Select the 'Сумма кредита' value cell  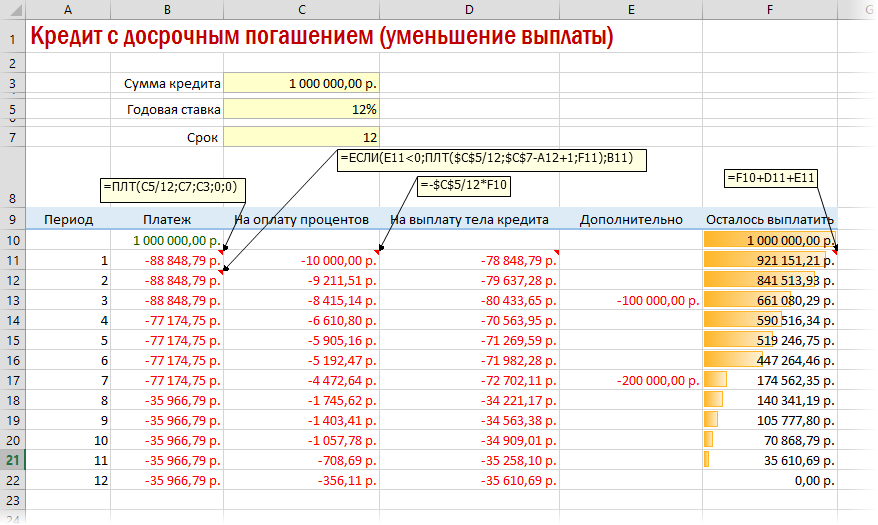301,84
